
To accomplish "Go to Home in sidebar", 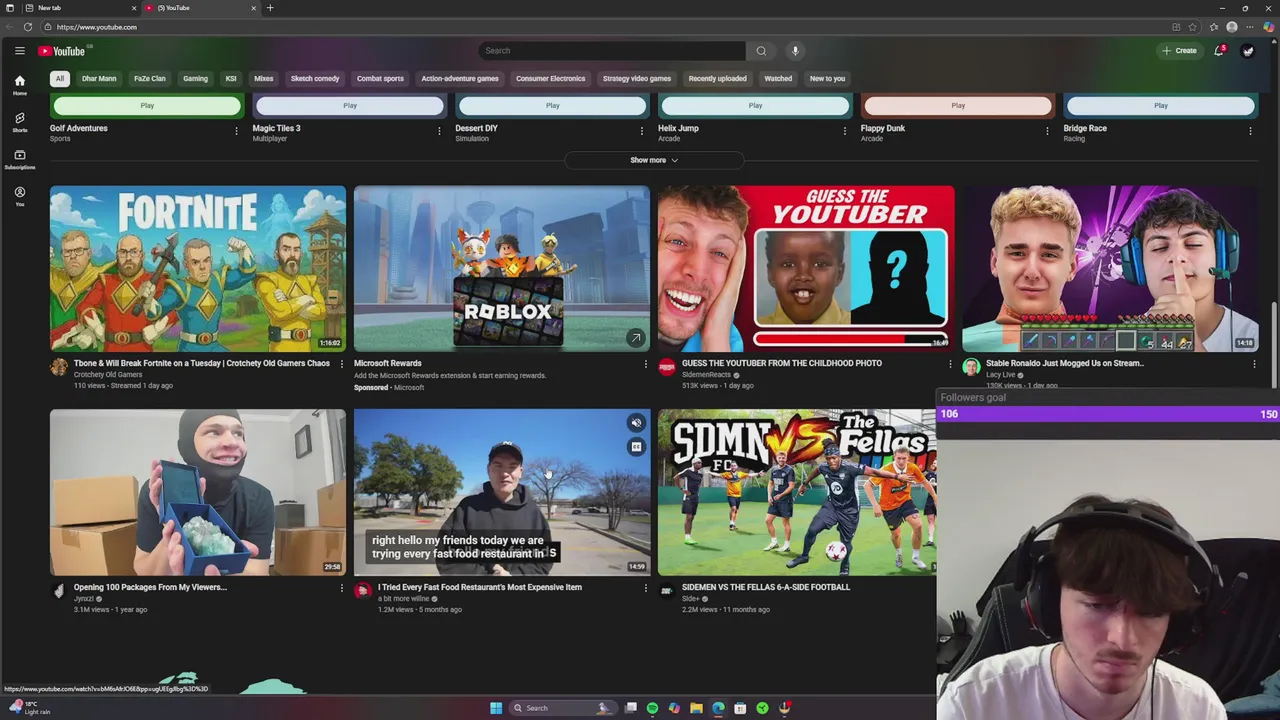I will 19,85.
